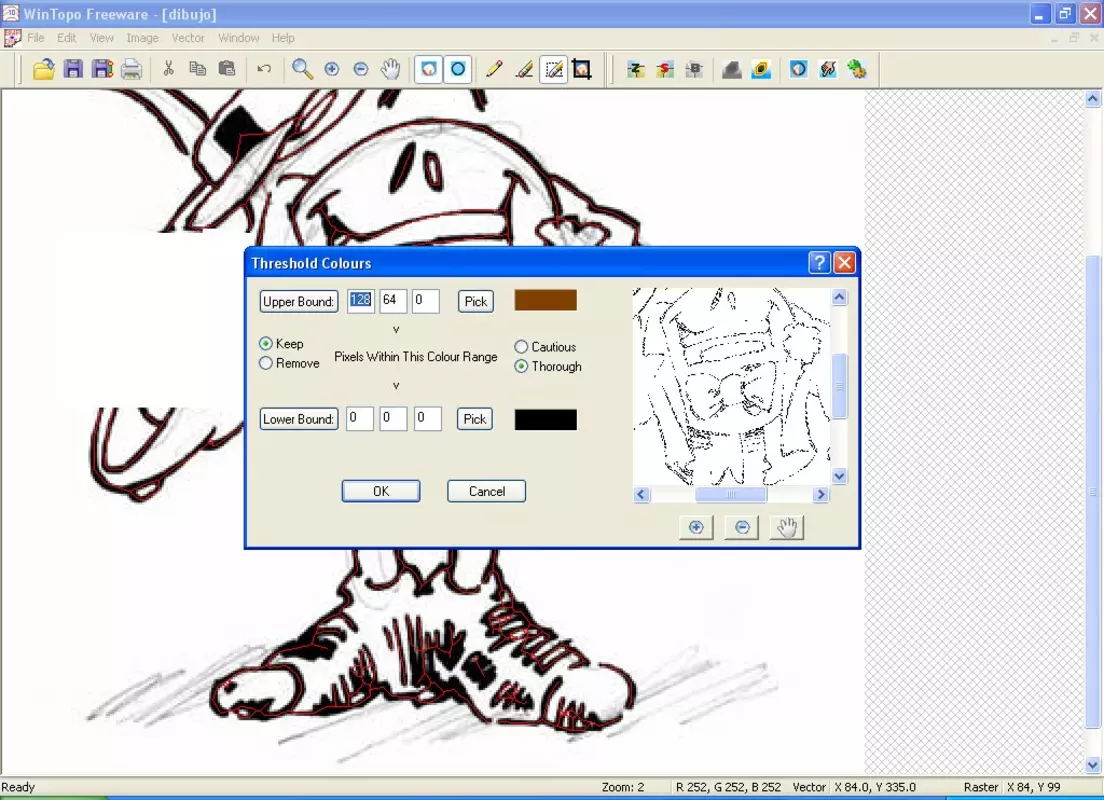Open the Window menu
This screenshot has height=800, width=1104.
(239, 38)
